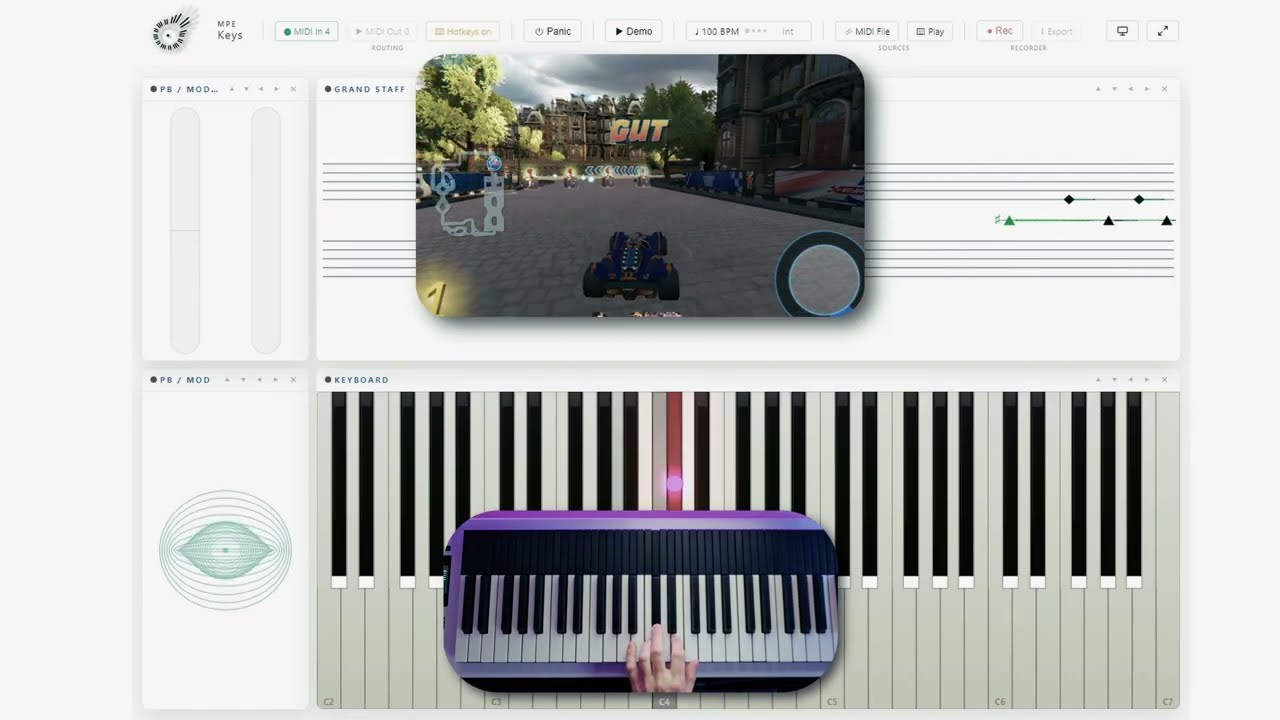Start the Demo playback
Viewport: 1280px width, 720px height.
[634, 31]
